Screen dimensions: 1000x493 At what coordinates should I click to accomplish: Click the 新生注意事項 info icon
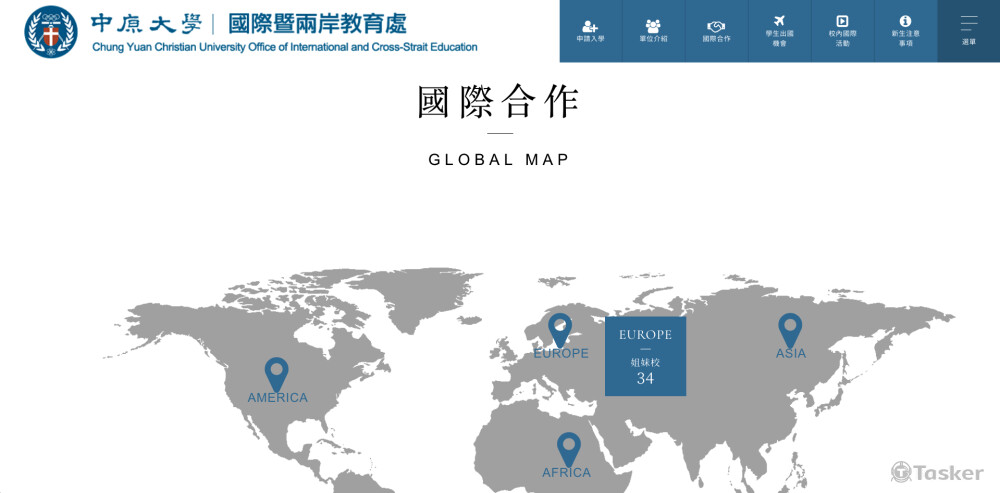click(905, 21)
